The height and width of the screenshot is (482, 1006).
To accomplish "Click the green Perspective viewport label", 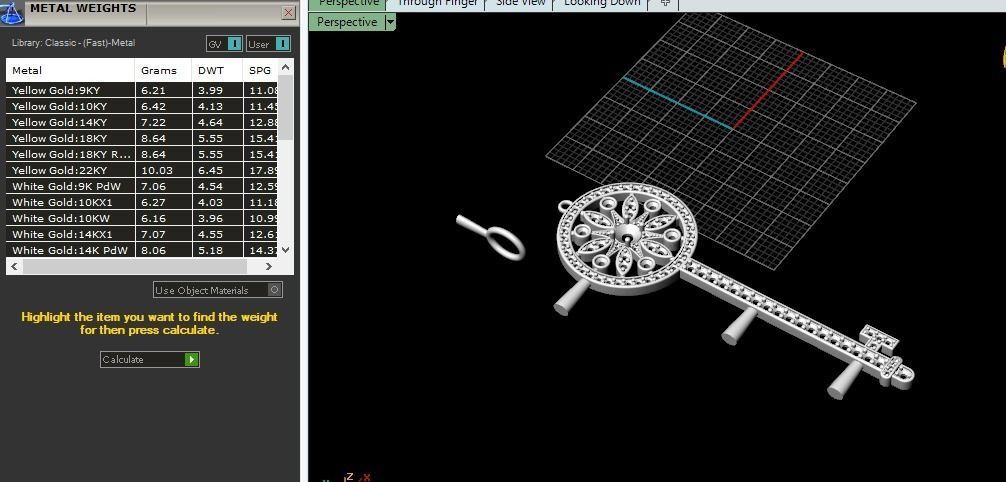I will 346,22.
